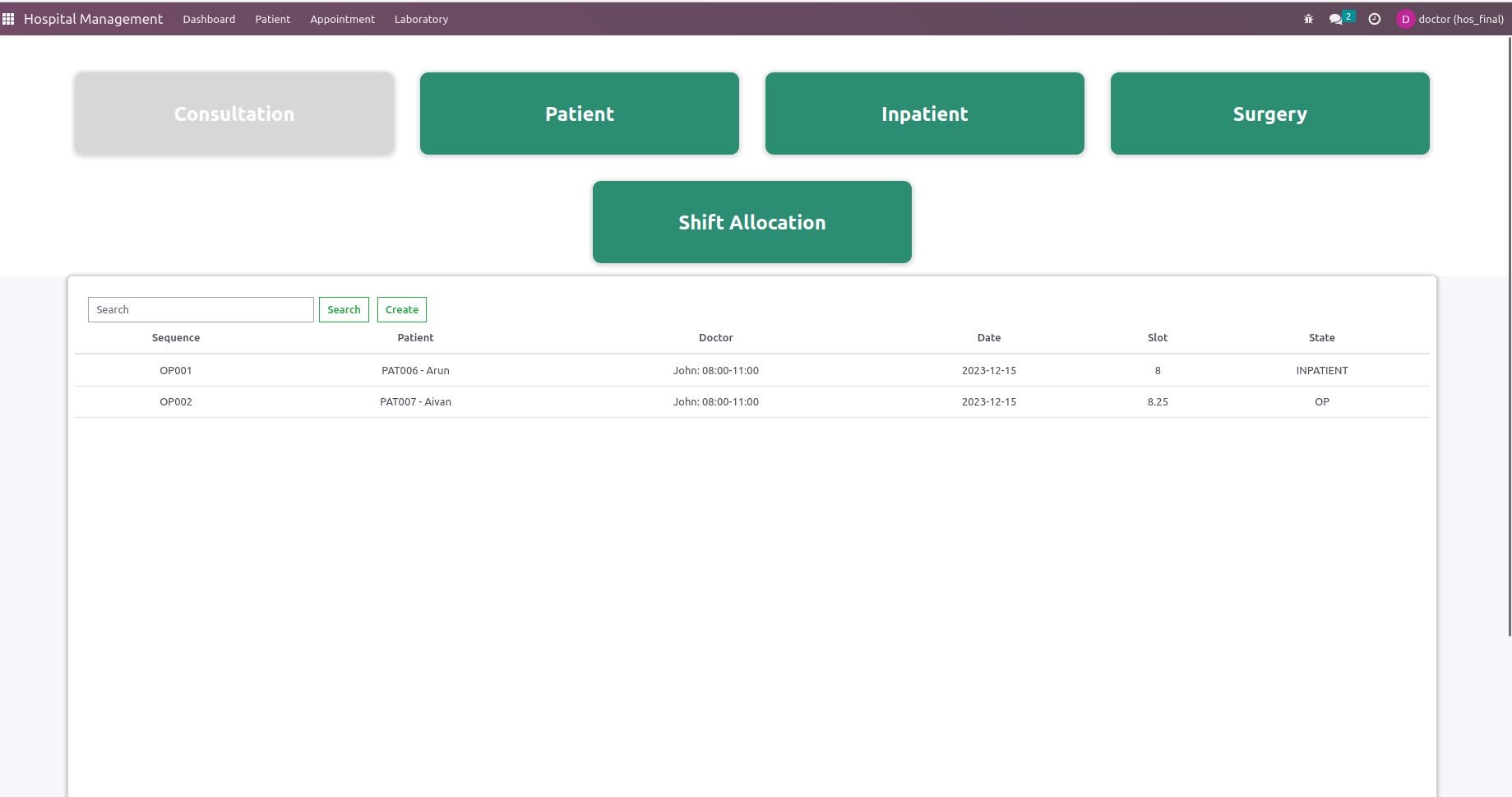Click doctor cell in OP002 row
Image resolution: width=1512 pixels, height=797 pixels.
click(x=715, y=401)
